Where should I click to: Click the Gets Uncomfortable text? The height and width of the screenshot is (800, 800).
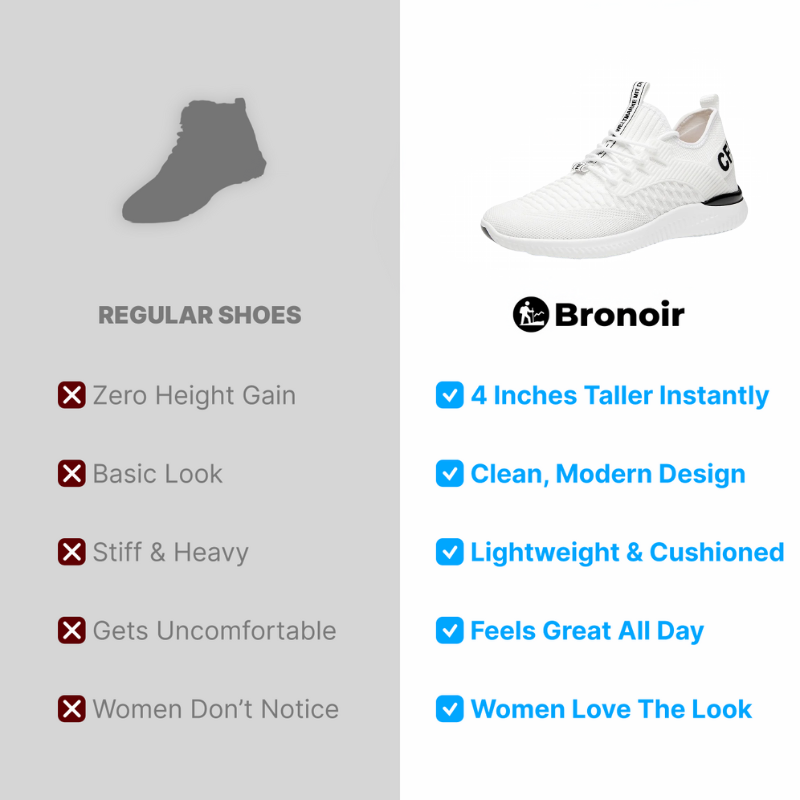click(x=215, y=631)
